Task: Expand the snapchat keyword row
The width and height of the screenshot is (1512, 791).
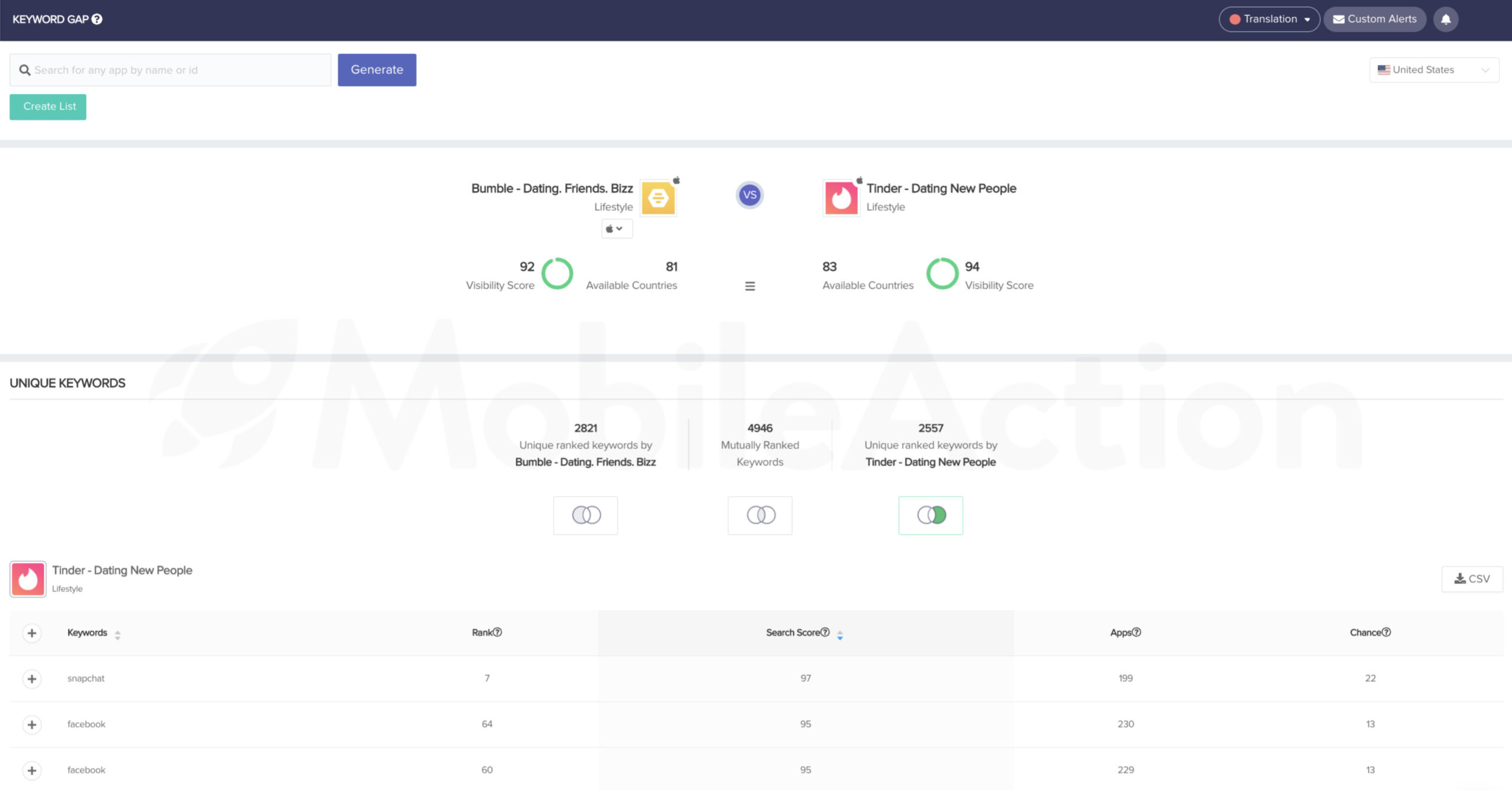Action: coord(32,679)
